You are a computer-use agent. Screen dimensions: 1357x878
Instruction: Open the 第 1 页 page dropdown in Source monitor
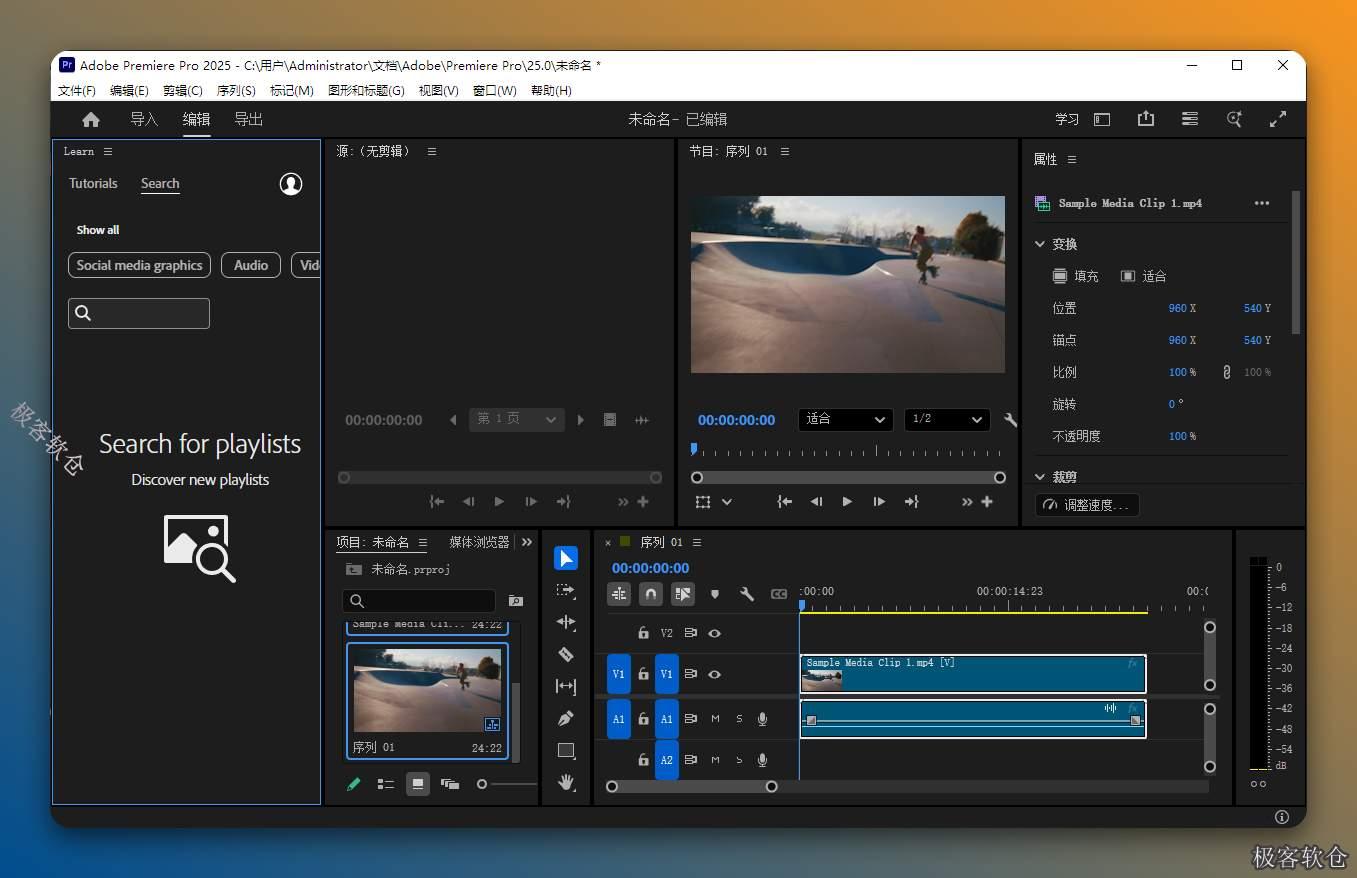(517, 420)
